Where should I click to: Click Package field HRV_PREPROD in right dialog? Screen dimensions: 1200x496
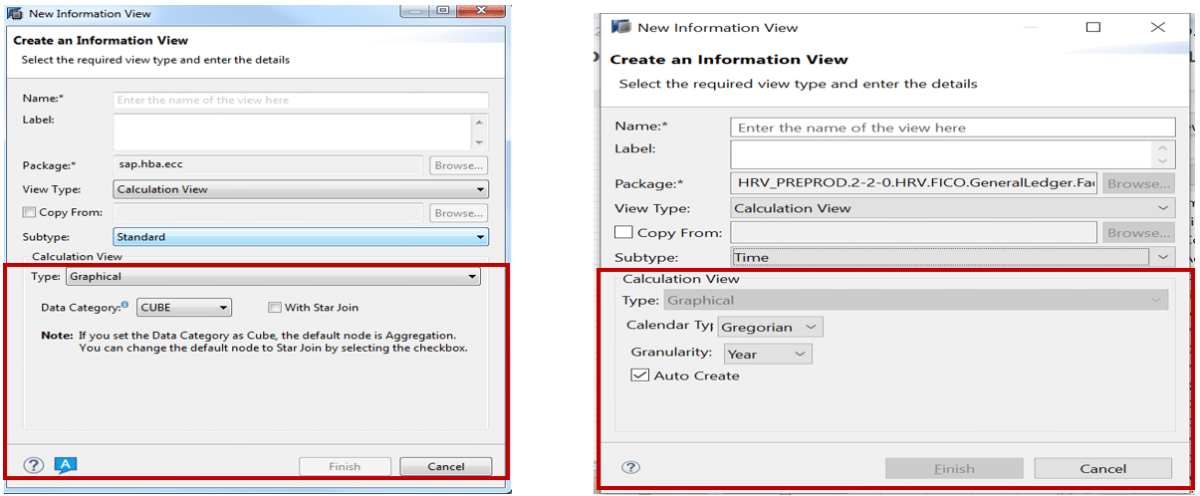914,184
